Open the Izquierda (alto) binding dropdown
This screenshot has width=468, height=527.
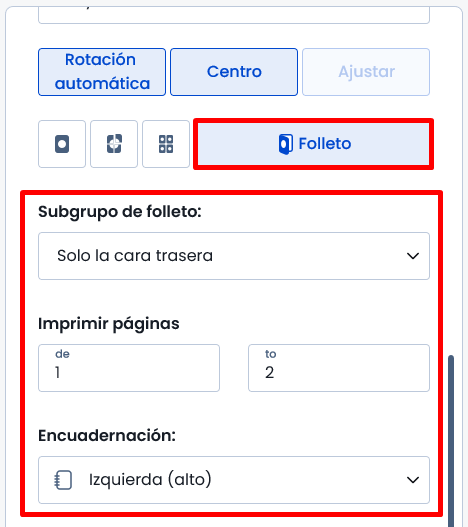(x=234, y=480)
